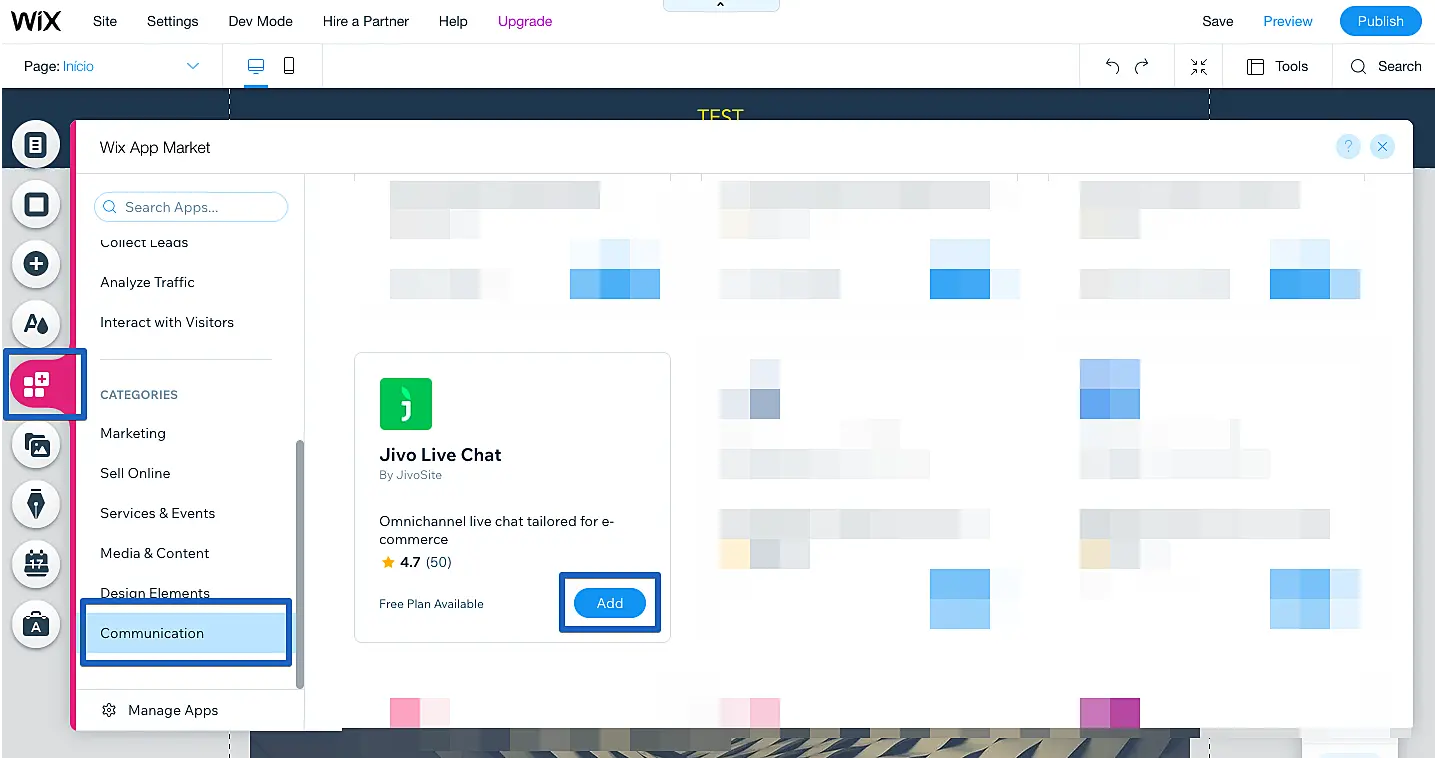Click the zoom out and reorder icon
The image size is (1435, 758).
point(1199,66)
